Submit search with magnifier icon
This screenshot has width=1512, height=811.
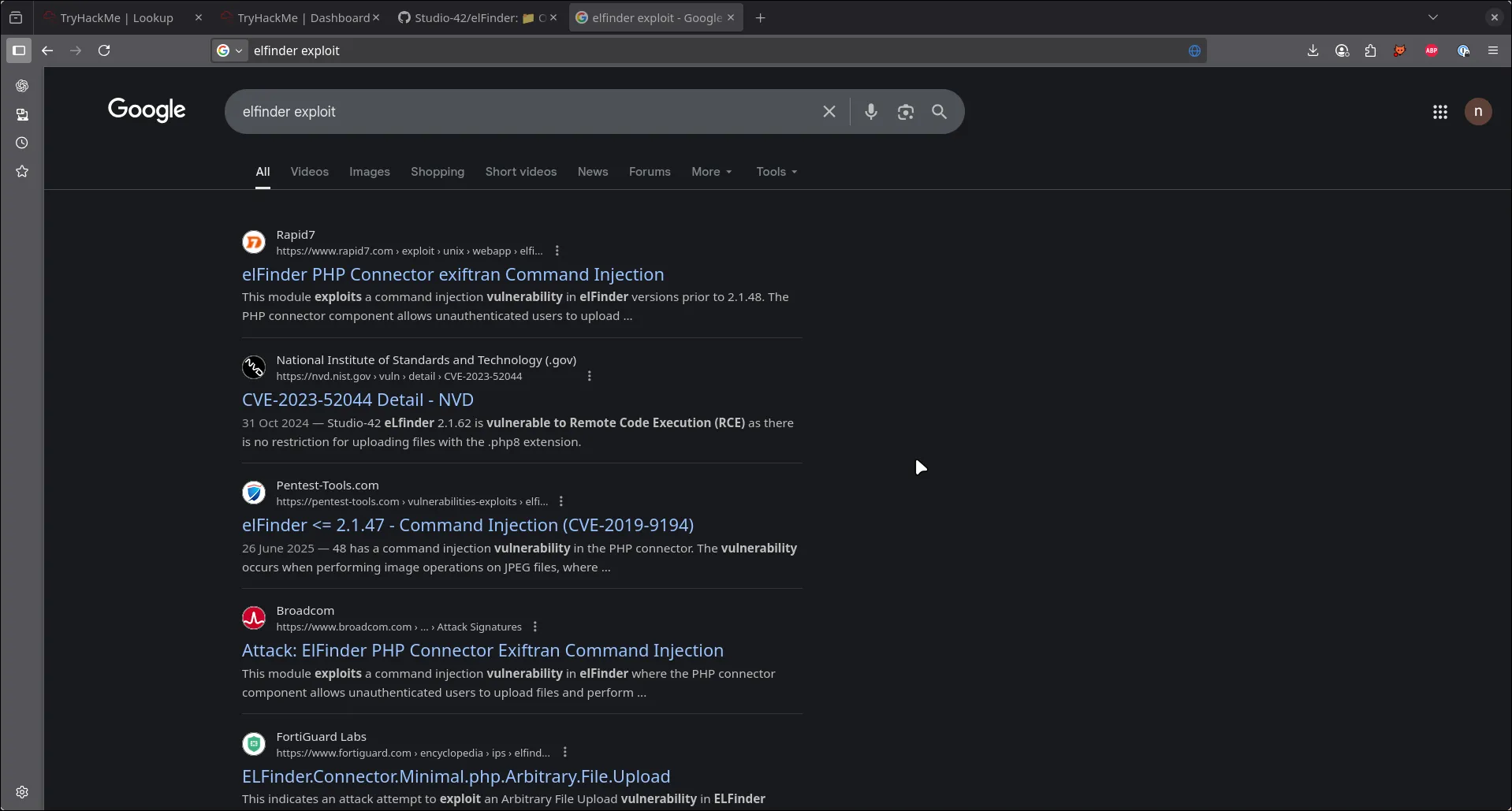pos(939,112)
